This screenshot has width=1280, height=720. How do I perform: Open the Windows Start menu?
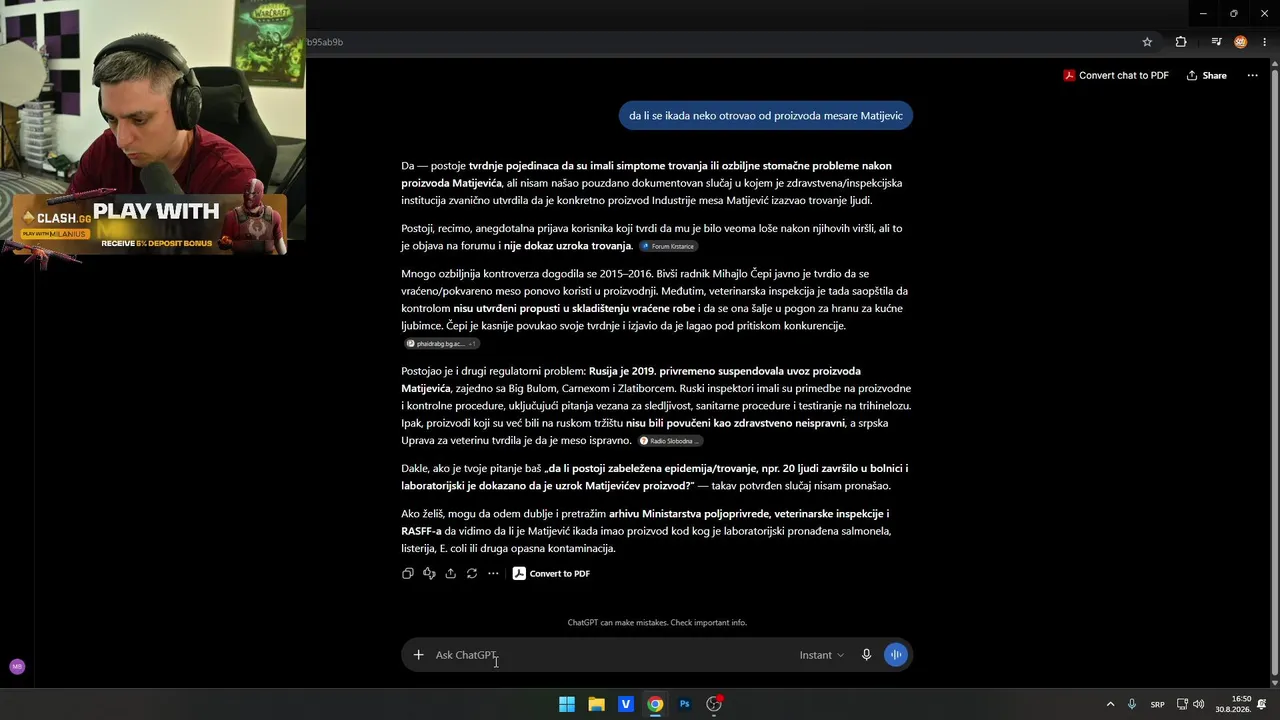pos(567,704)
